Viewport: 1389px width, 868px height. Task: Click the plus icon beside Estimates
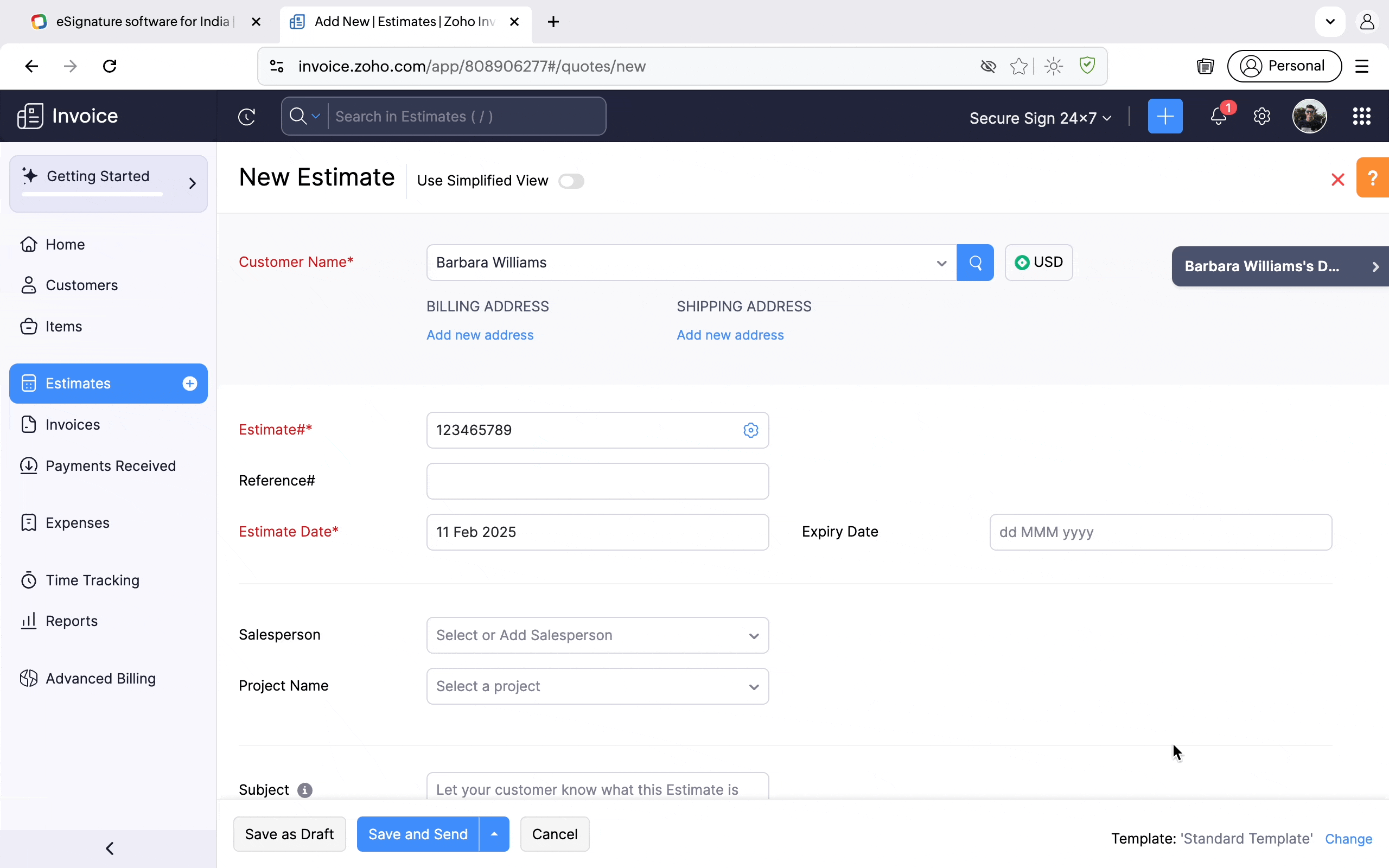(x=189, y=384)
